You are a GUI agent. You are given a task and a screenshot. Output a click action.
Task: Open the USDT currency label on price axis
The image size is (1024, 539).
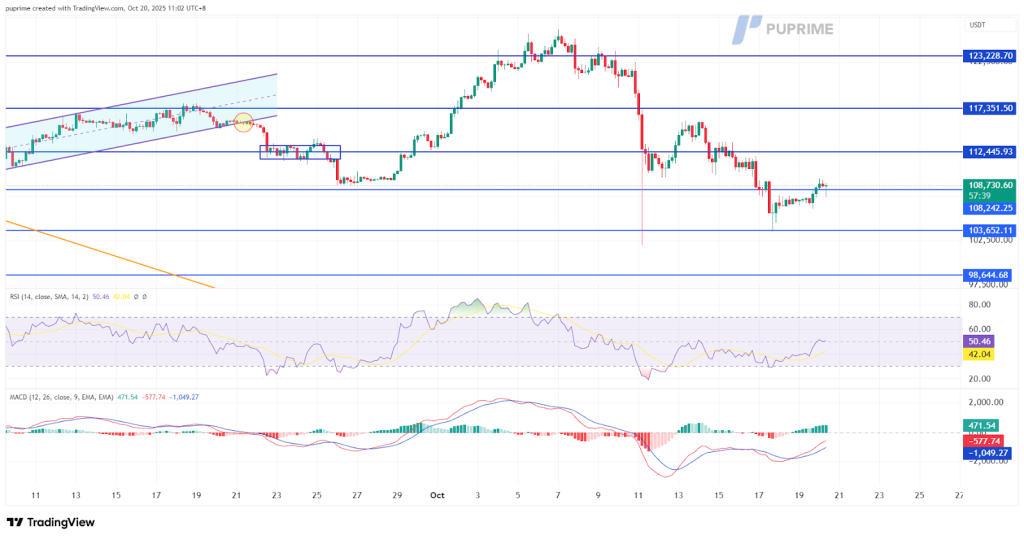[977, 25]
